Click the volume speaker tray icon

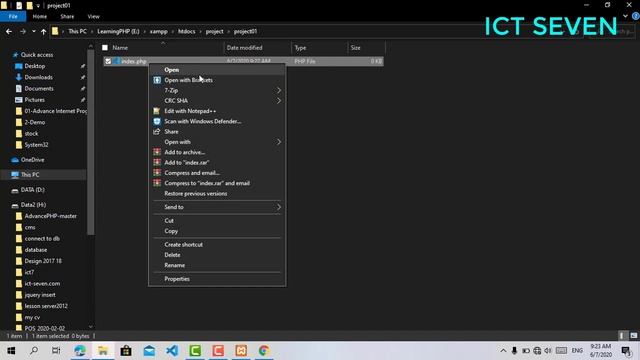[548, 351]
